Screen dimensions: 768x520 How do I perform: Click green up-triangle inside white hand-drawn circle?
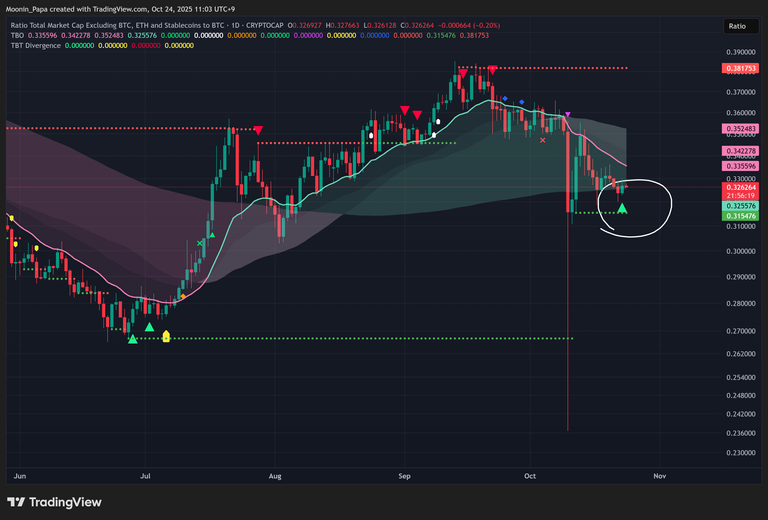(623, 208)
